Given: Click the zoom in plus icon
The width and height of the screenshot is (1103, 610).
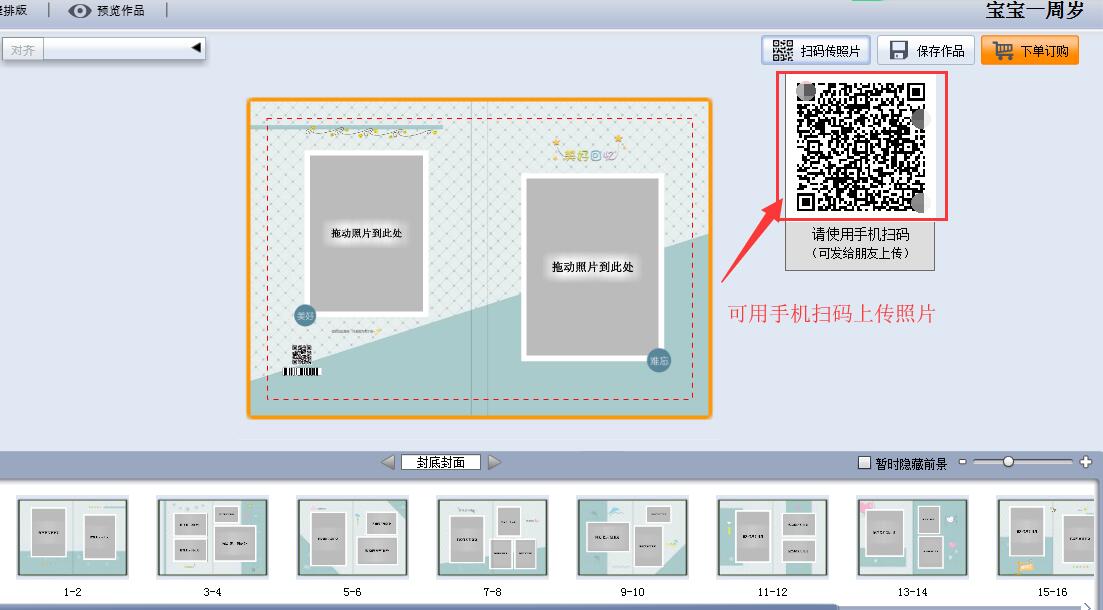Looking at the screenshot, I should pyautogui.click(x=1085, y=462).
